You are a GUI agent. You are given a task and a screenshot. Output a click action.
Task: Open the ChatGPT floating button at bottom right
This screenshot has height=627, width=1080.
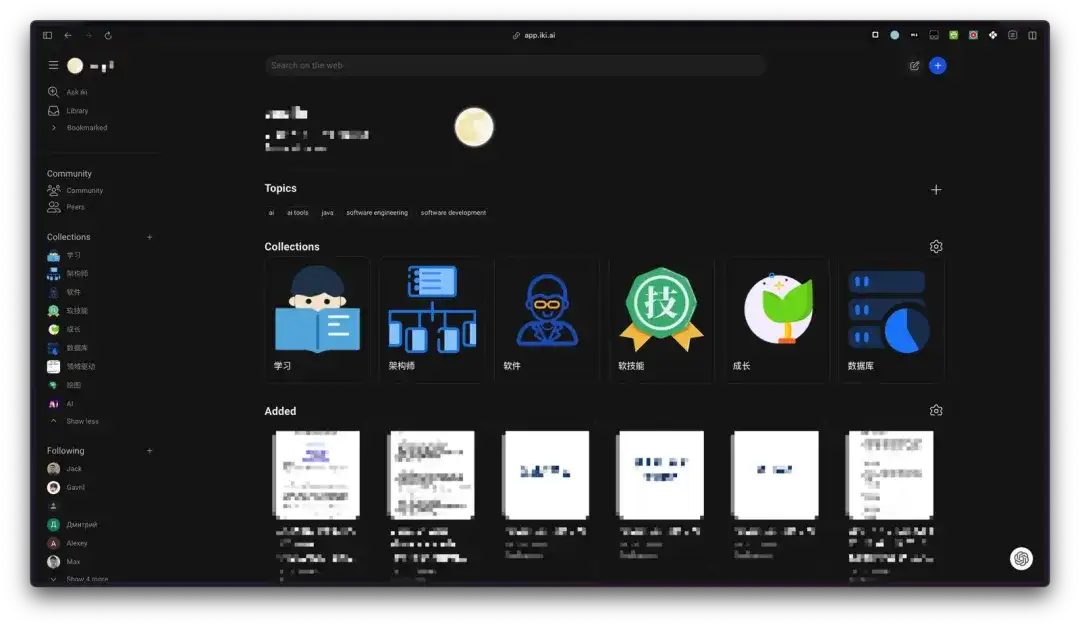coord(1021,558)
